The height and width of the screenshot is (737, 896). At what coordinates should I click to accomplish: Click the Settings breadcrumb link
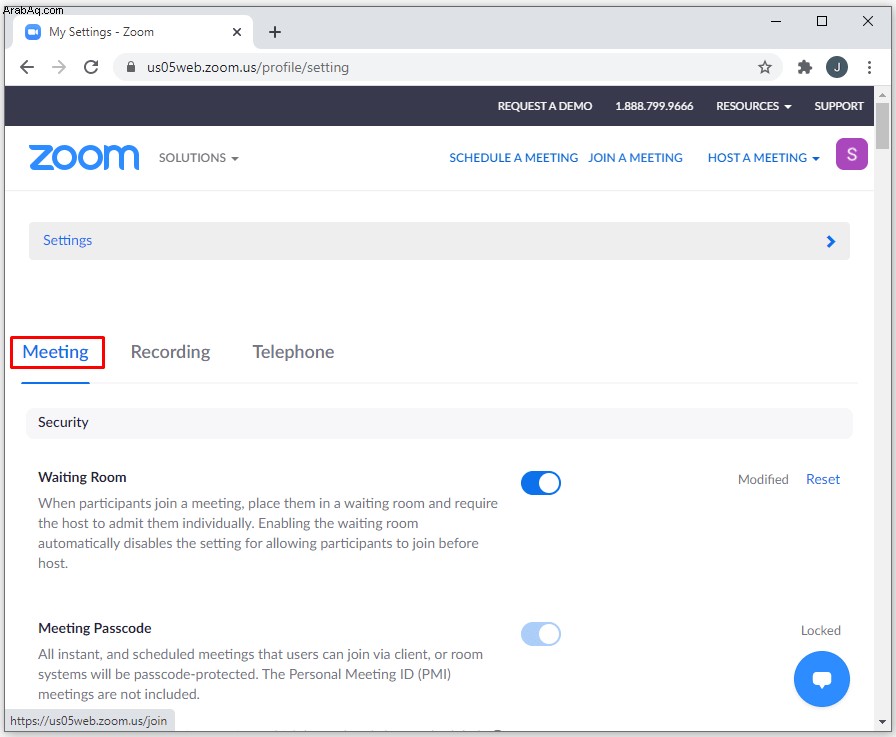pos(67,241)
